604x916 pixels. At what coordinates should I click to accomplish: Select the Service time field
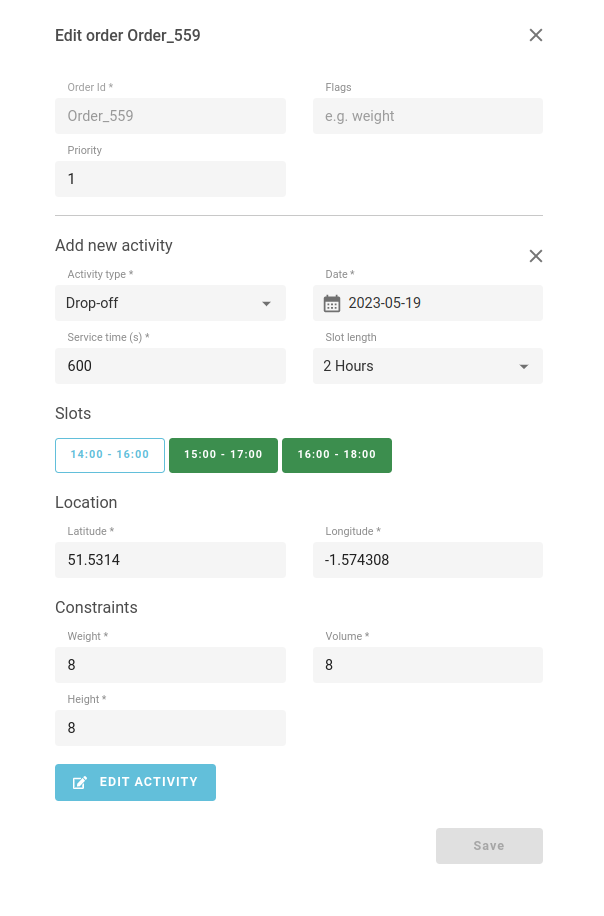[171, 366]
